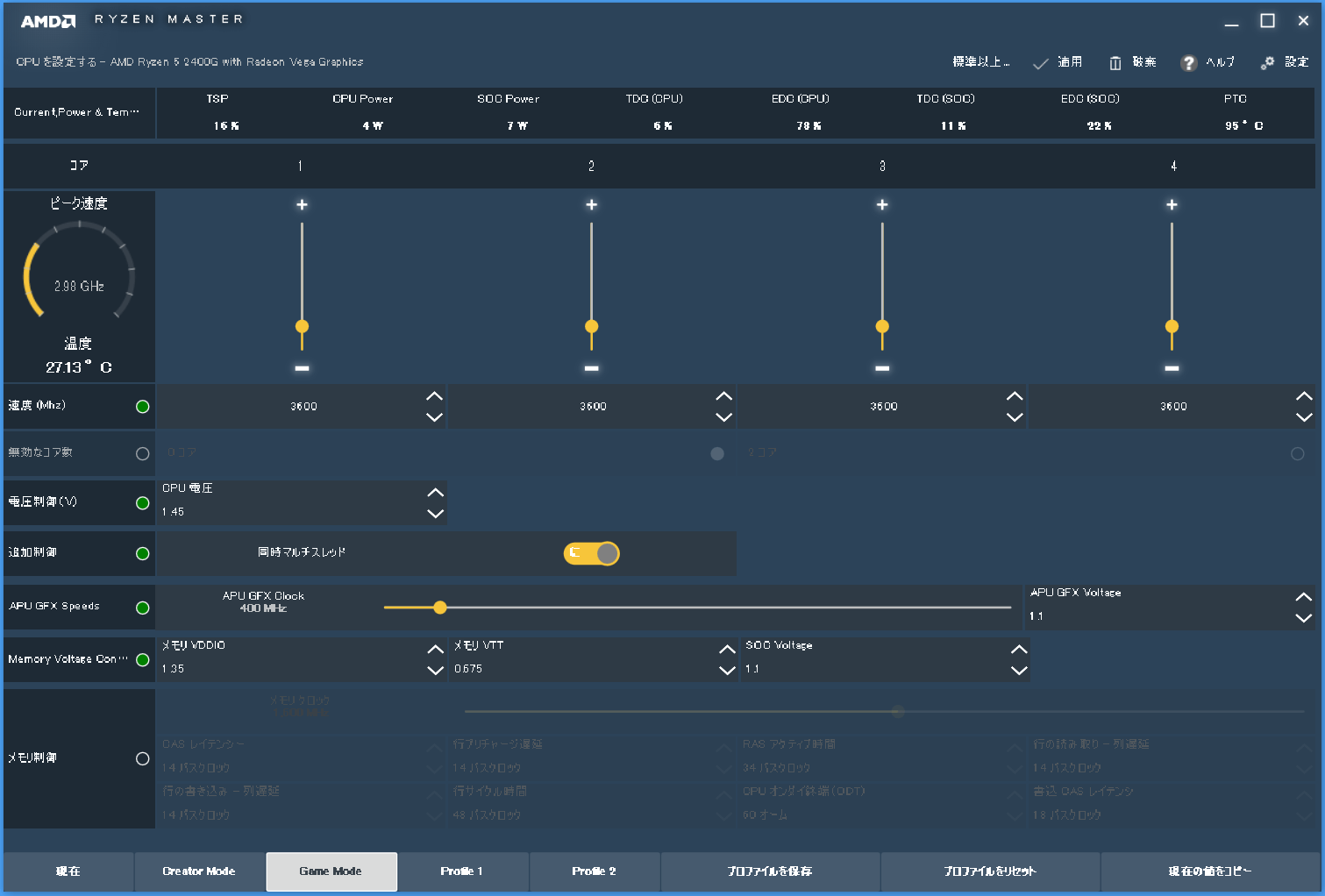Image resolution: width=1325 pixels, height=896 pixels.
Task: Increase core 2 speed with up arrow
Action: [723, 396]
